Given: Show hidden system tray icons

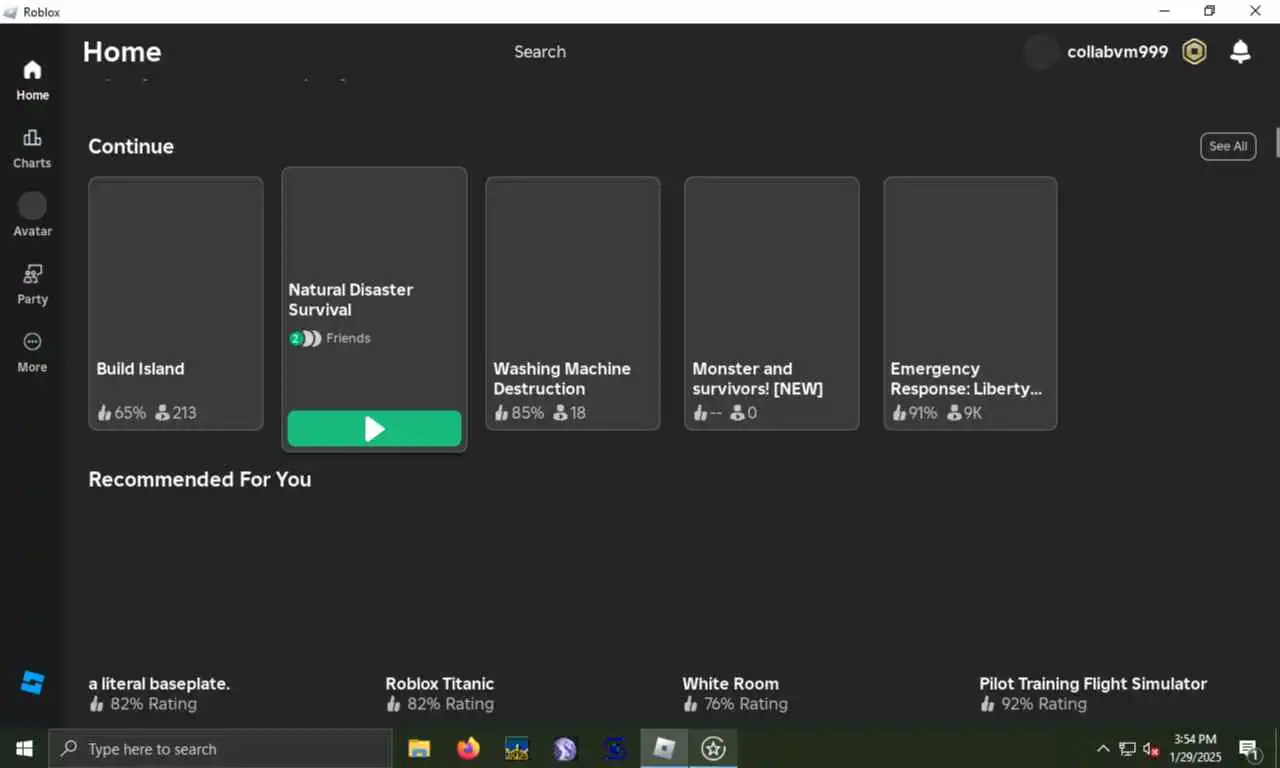Looking at the screenshot, I should coord(1103,748).
